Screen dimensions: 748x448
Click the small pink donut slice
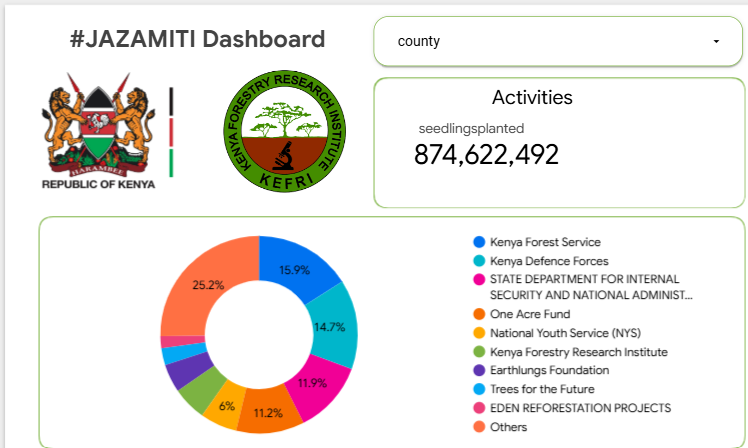click(x=183, y=341)
